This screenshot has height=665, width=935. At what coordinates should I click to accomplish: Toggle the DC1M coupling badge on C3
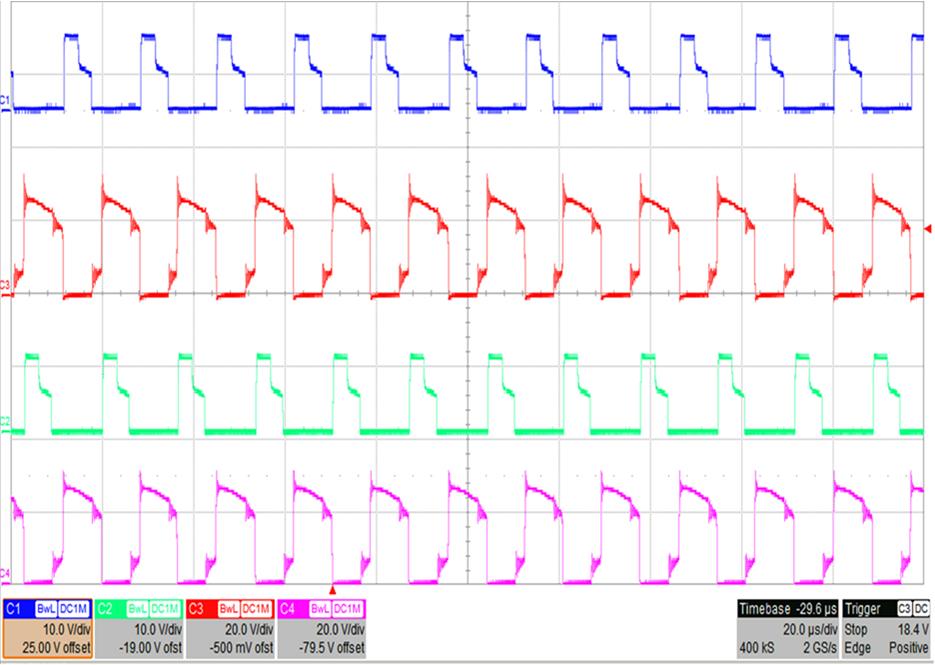(x=257, y=608)
